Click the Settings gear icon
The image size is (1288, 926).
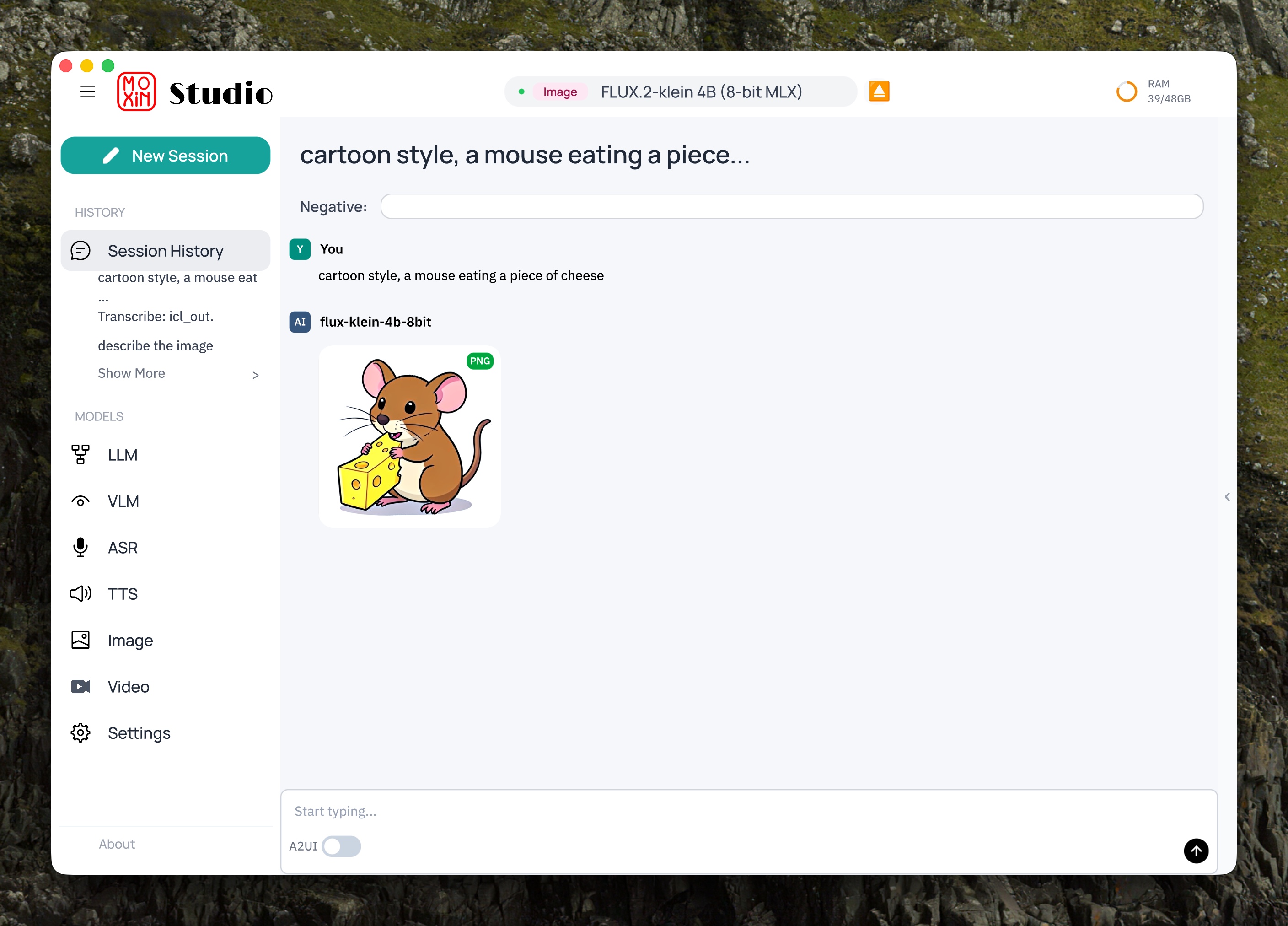click(x=80, y=733)
